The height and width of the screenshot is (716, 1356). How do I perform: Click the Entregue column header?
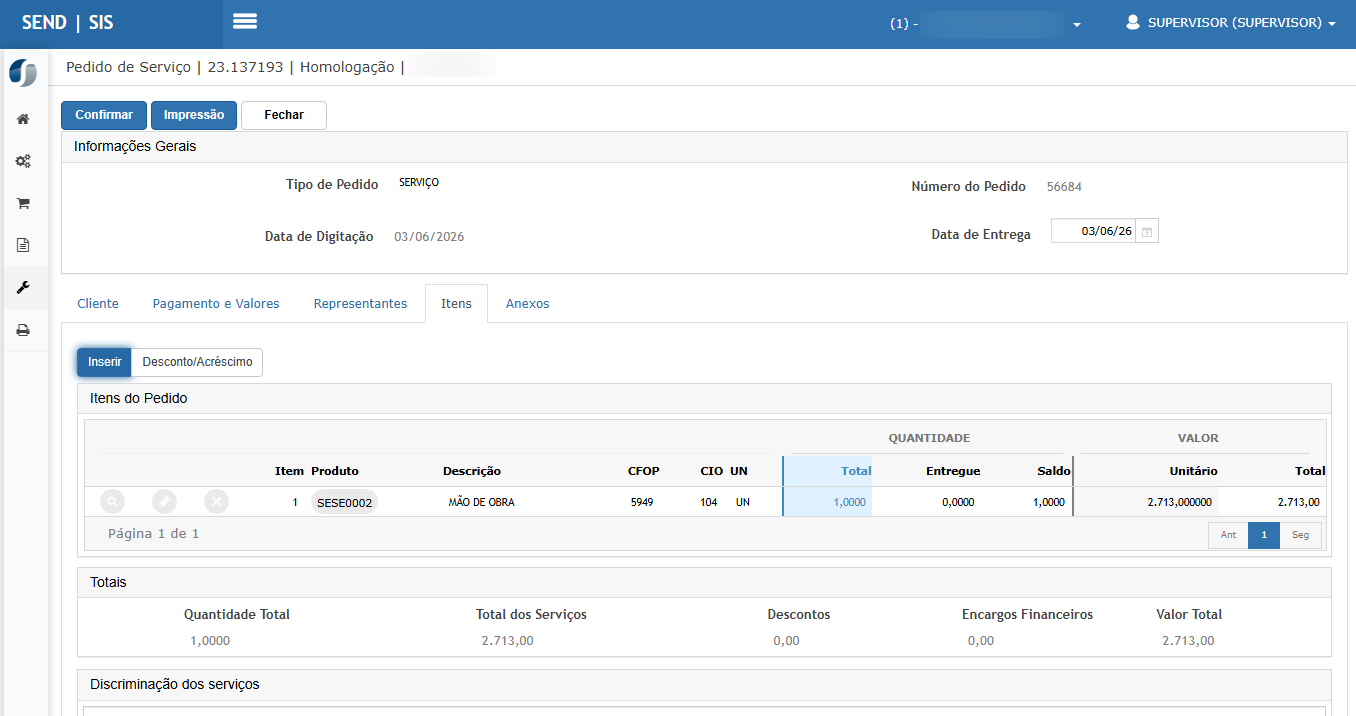(953, 471)
